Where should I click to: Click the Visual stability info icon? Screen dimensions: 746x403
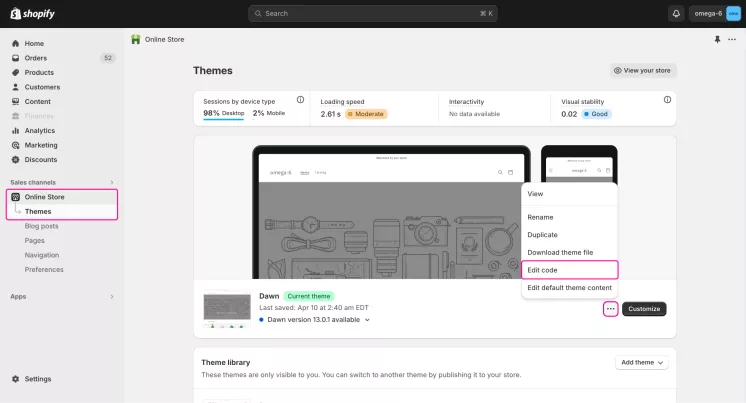point(667,99)
